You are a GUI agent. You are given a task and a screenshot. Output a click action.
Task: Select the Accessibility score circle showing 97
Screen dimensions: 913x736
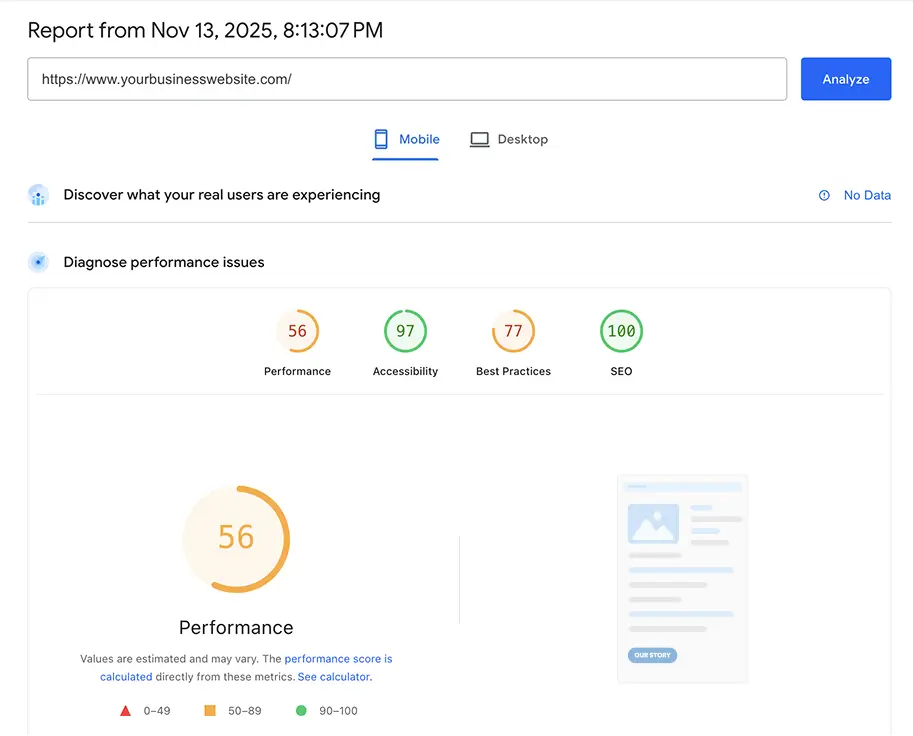[405, 330]
